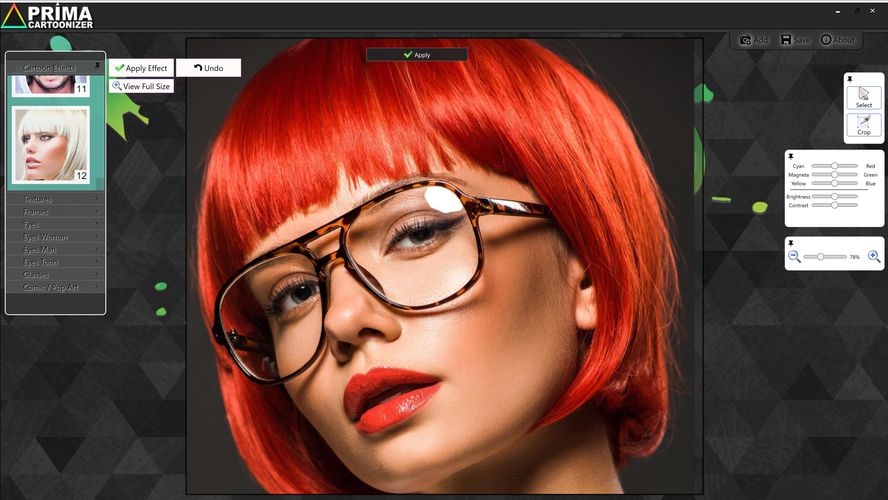Click the zoom in magnifier icon
The image size is (888, 500).
pos(874,257)
